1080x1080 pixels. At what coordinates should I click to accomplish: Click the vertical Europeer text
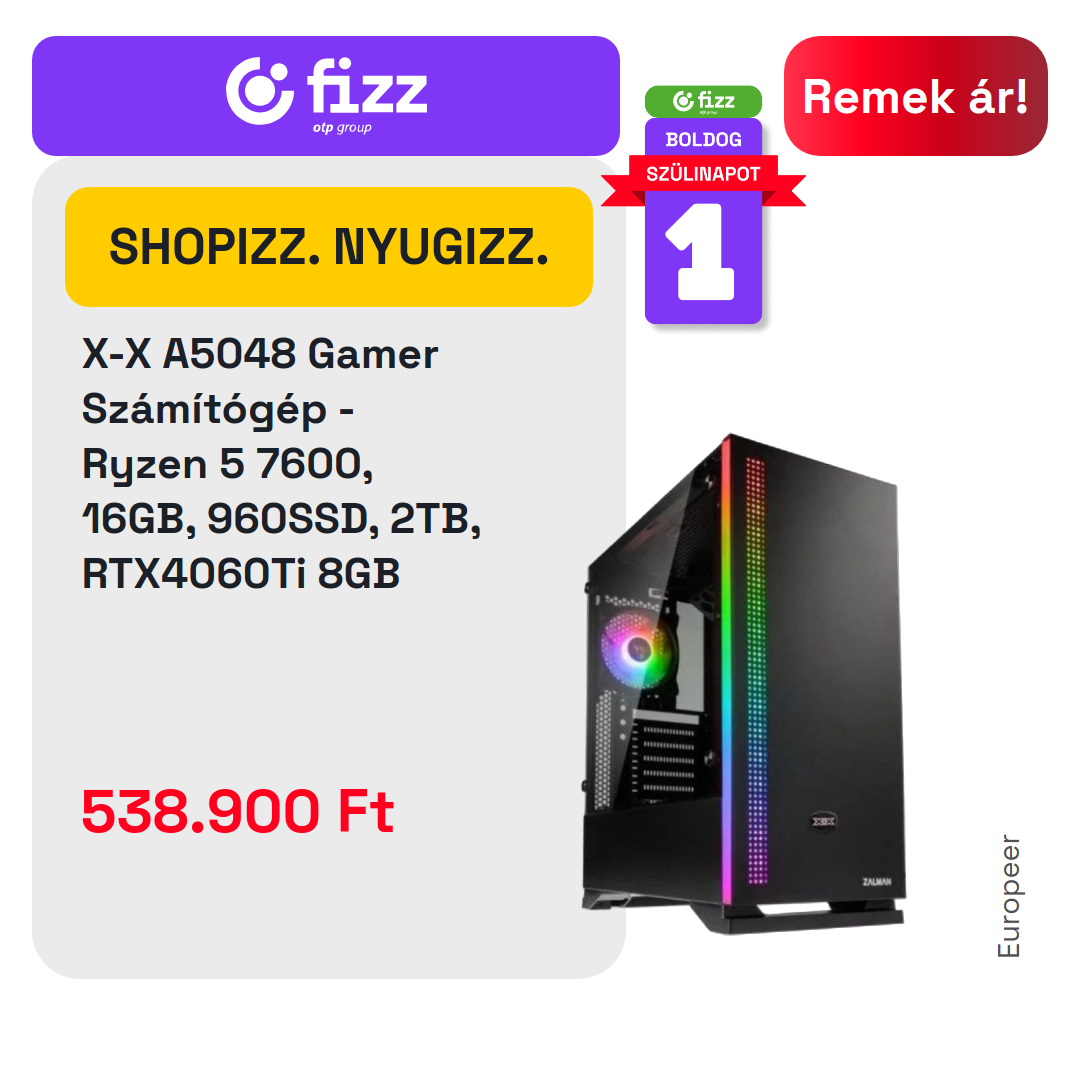pyautogui.click(x=1009, y=896)
